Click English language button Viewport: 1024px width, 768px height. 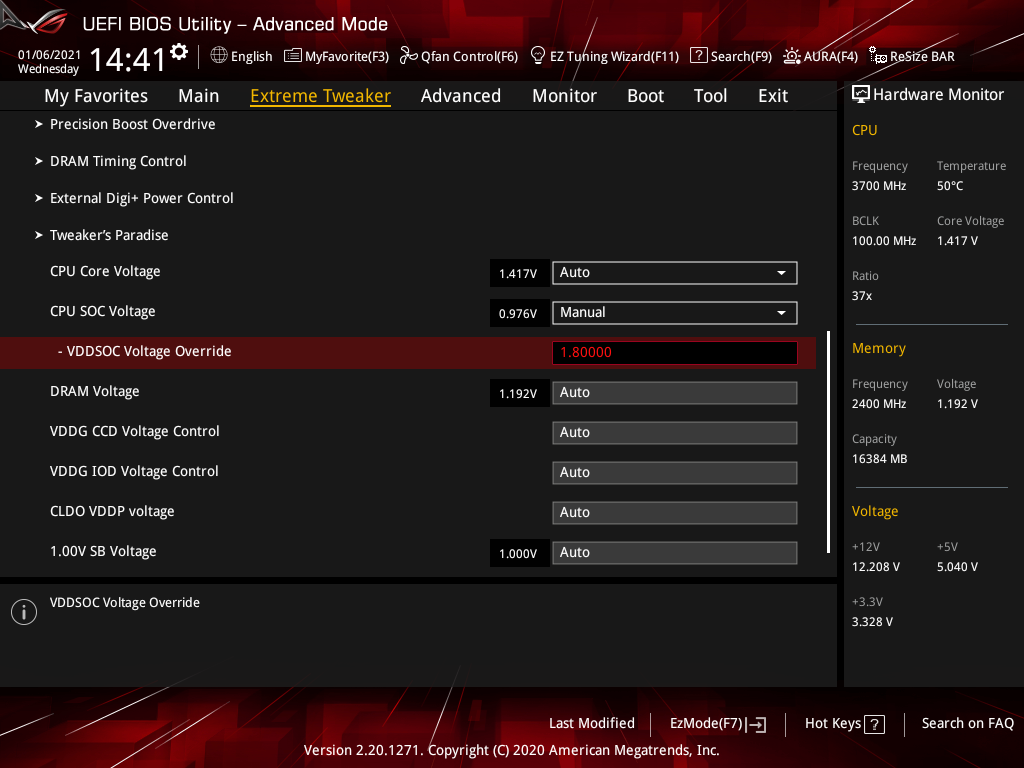coord(242,56)
